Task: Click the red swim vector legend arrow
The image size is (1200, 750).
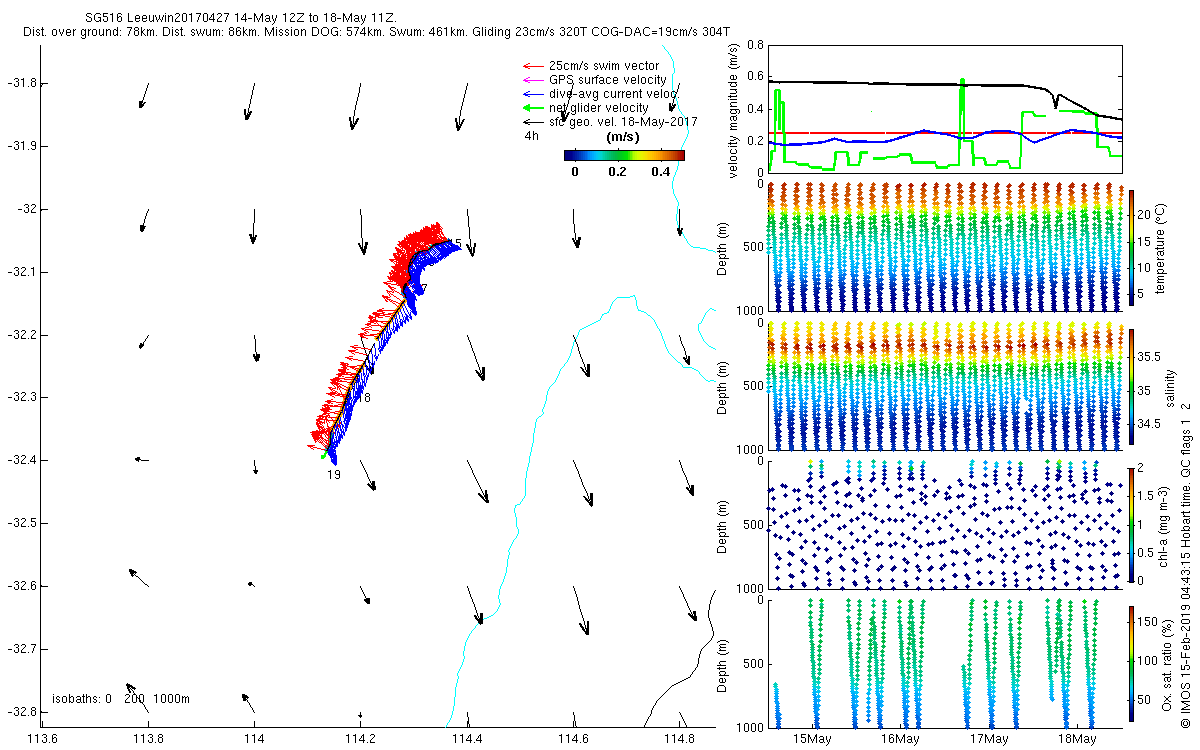Action: point(532,66)
